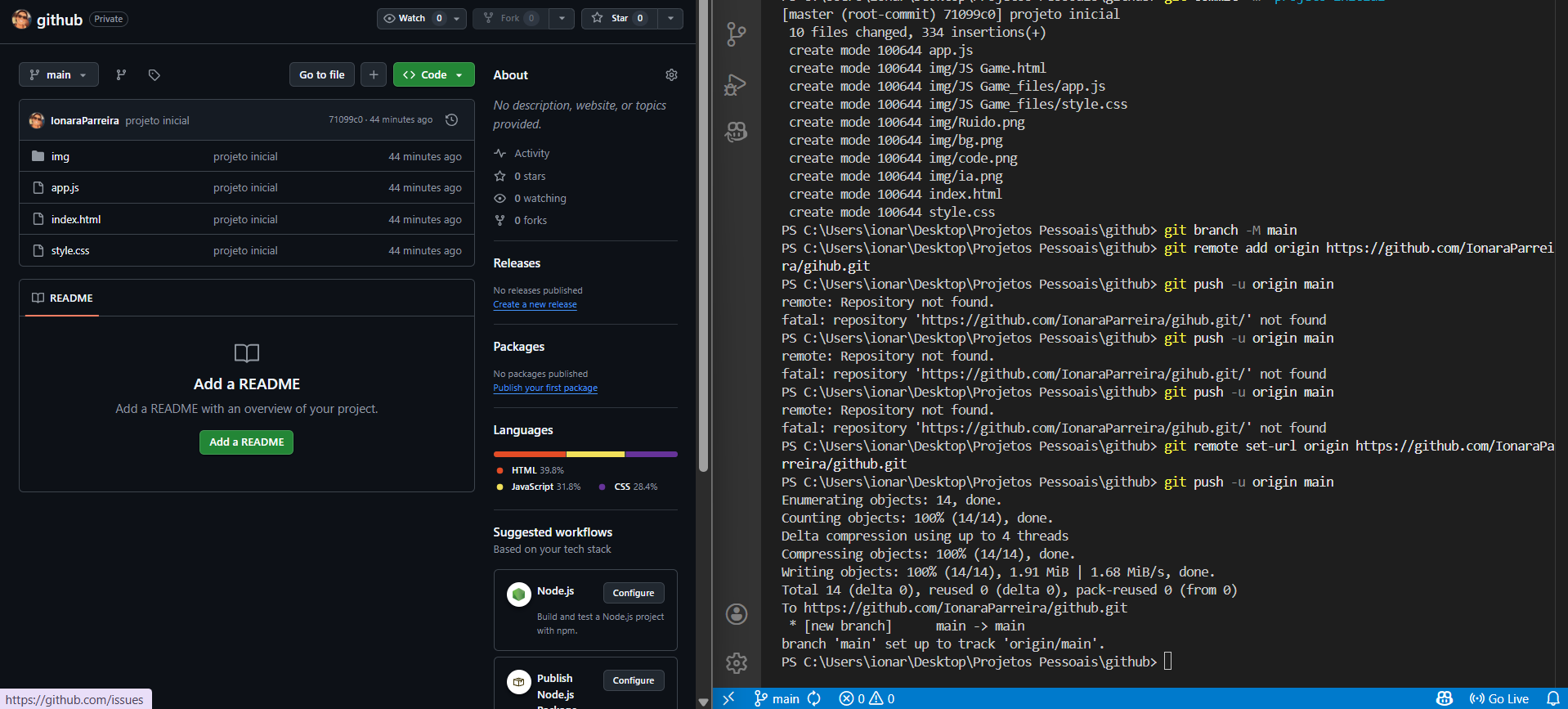Click yellow JavaScript segment of language bar
This screenshot has height=709, width=1568.
595,454
